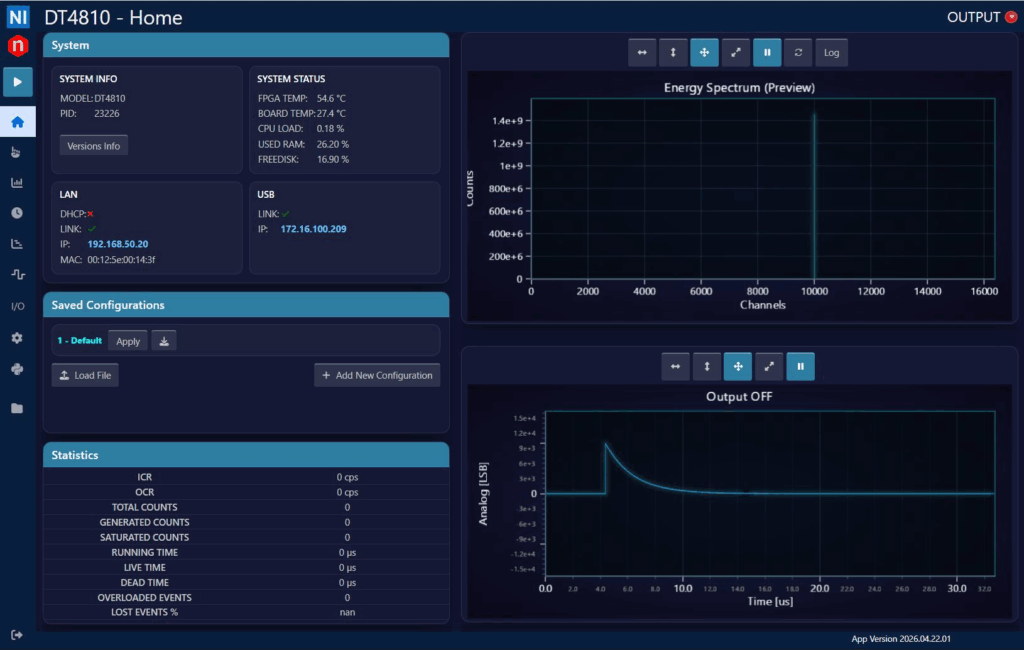1024x650 pixels.
Task: Click the logout icon at the sidebar bottom
Action: pos(17,635)
